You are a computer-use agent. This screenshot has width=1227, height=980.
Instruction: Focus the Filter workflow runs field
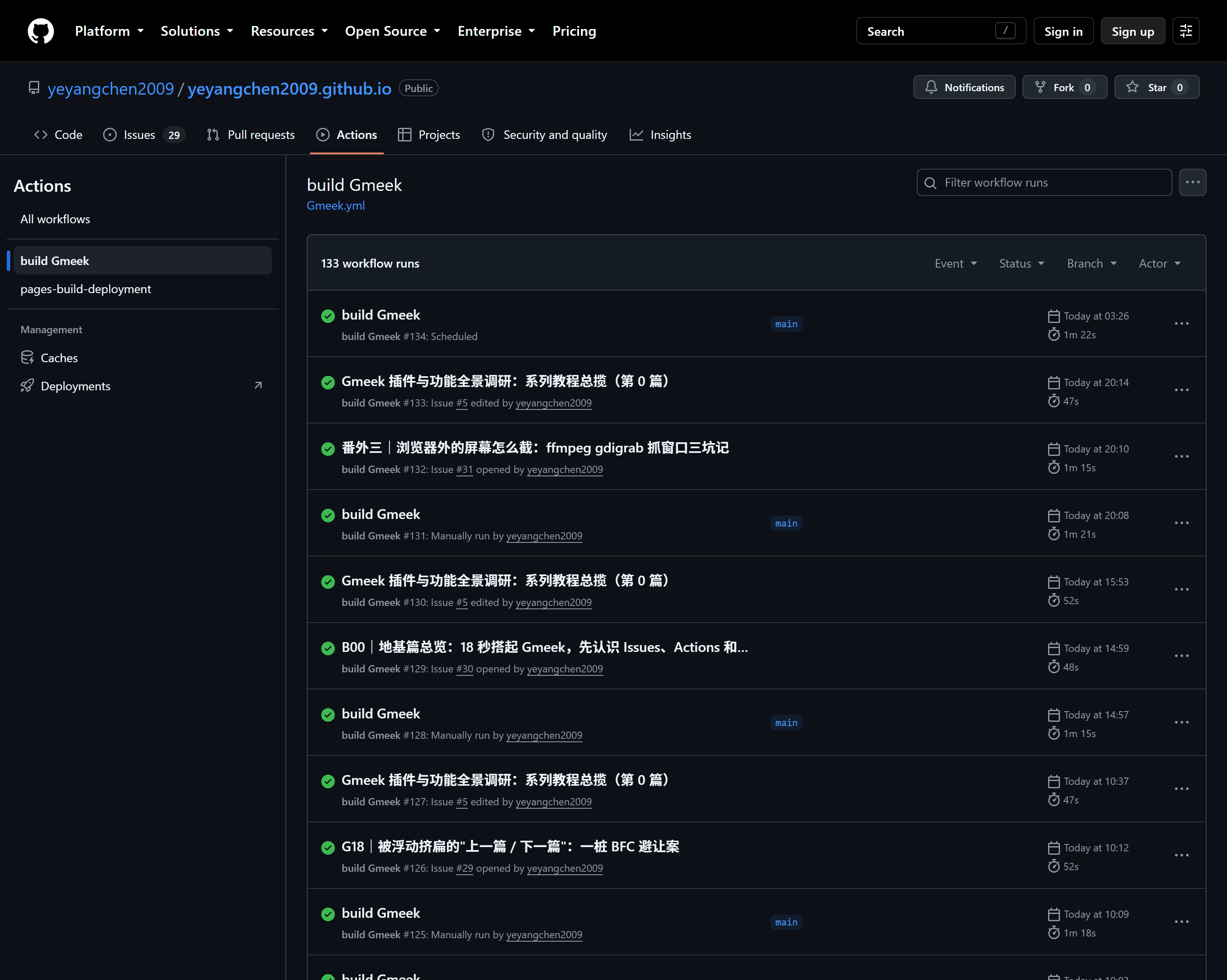pos(1044,183)
